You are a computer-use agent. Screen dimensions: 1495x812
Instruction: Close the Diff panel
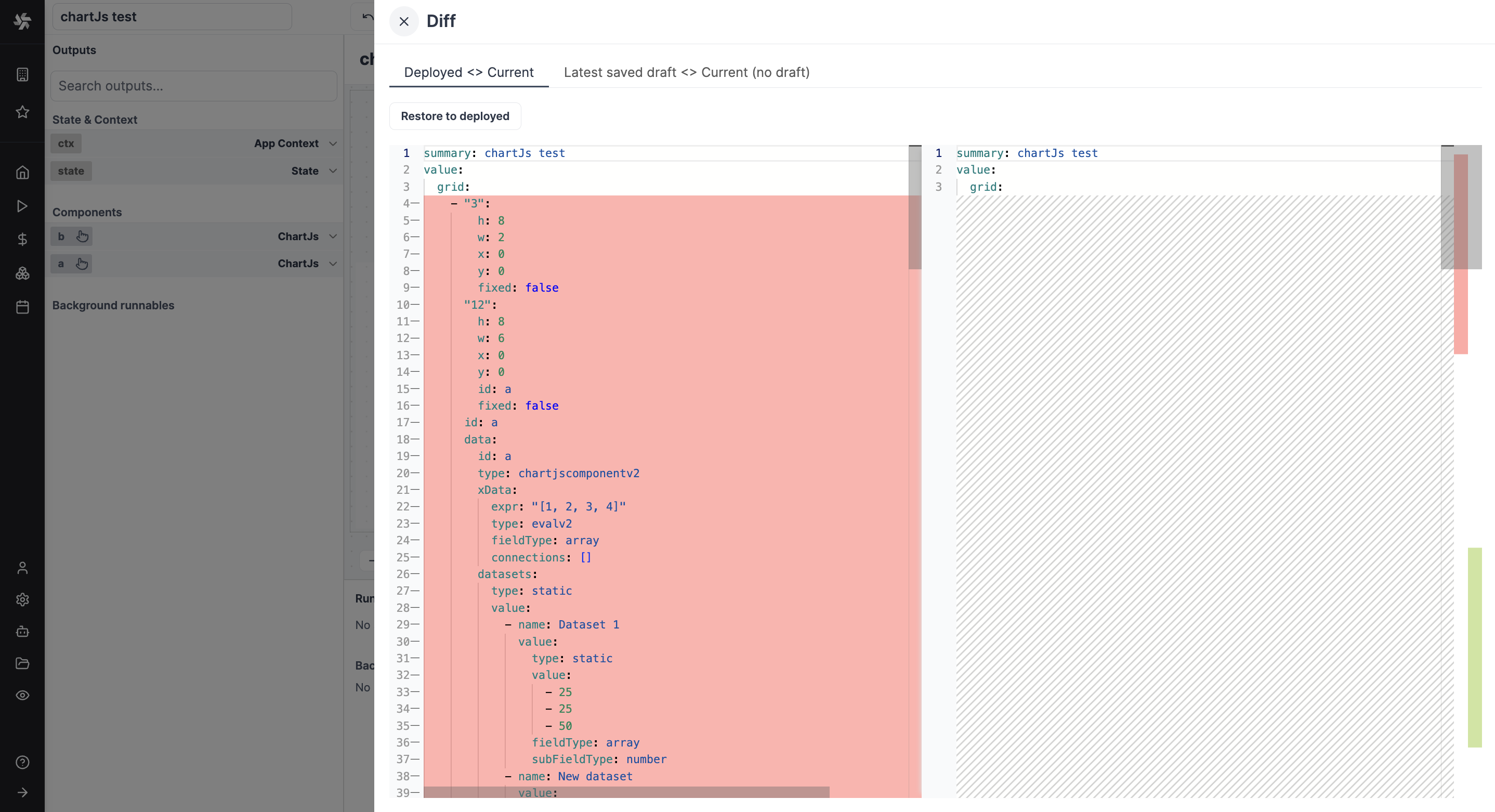(404, 21)
